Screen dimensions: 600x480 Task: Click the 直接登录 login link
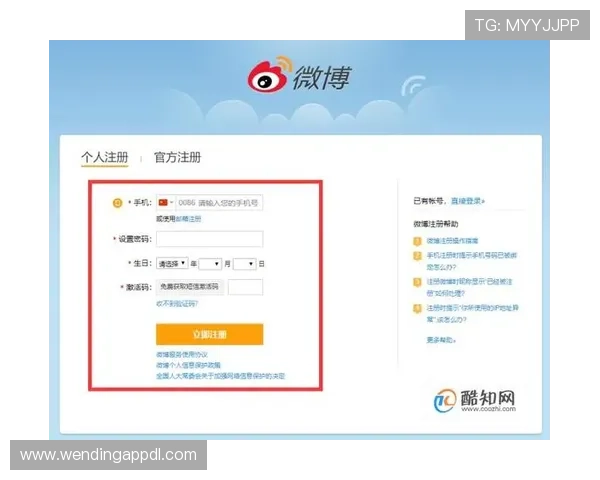pyautogui.click(x=468, y=201)
